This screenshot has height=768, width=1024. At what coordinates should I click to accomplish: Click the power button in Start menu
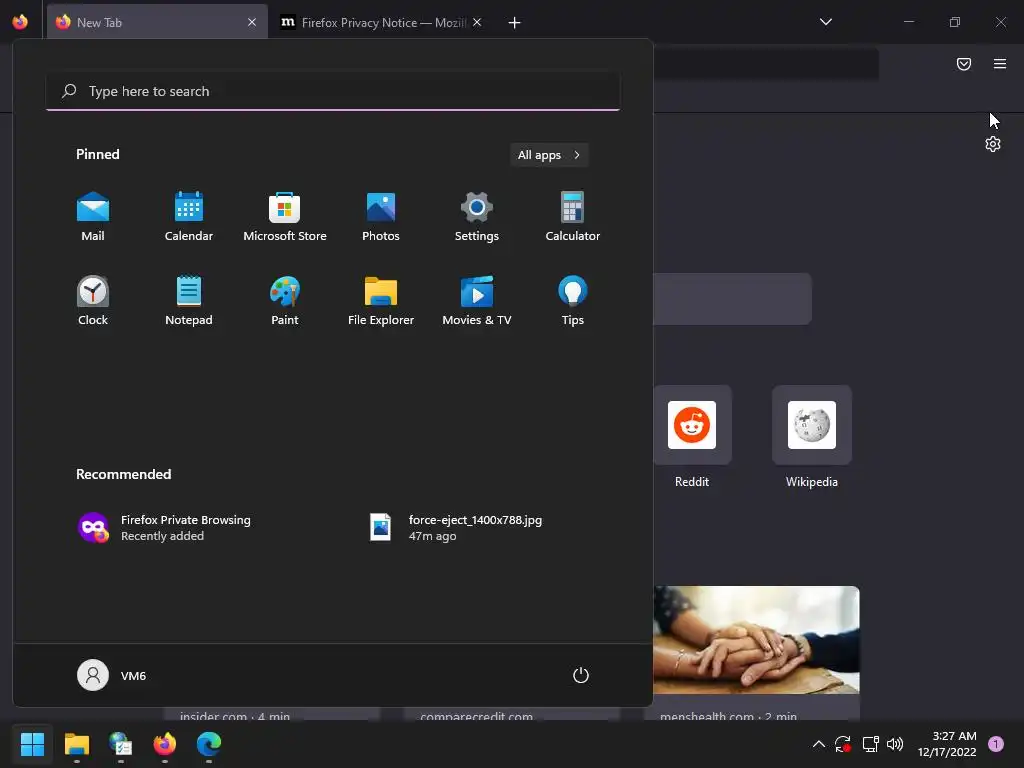tap(581, 675)
